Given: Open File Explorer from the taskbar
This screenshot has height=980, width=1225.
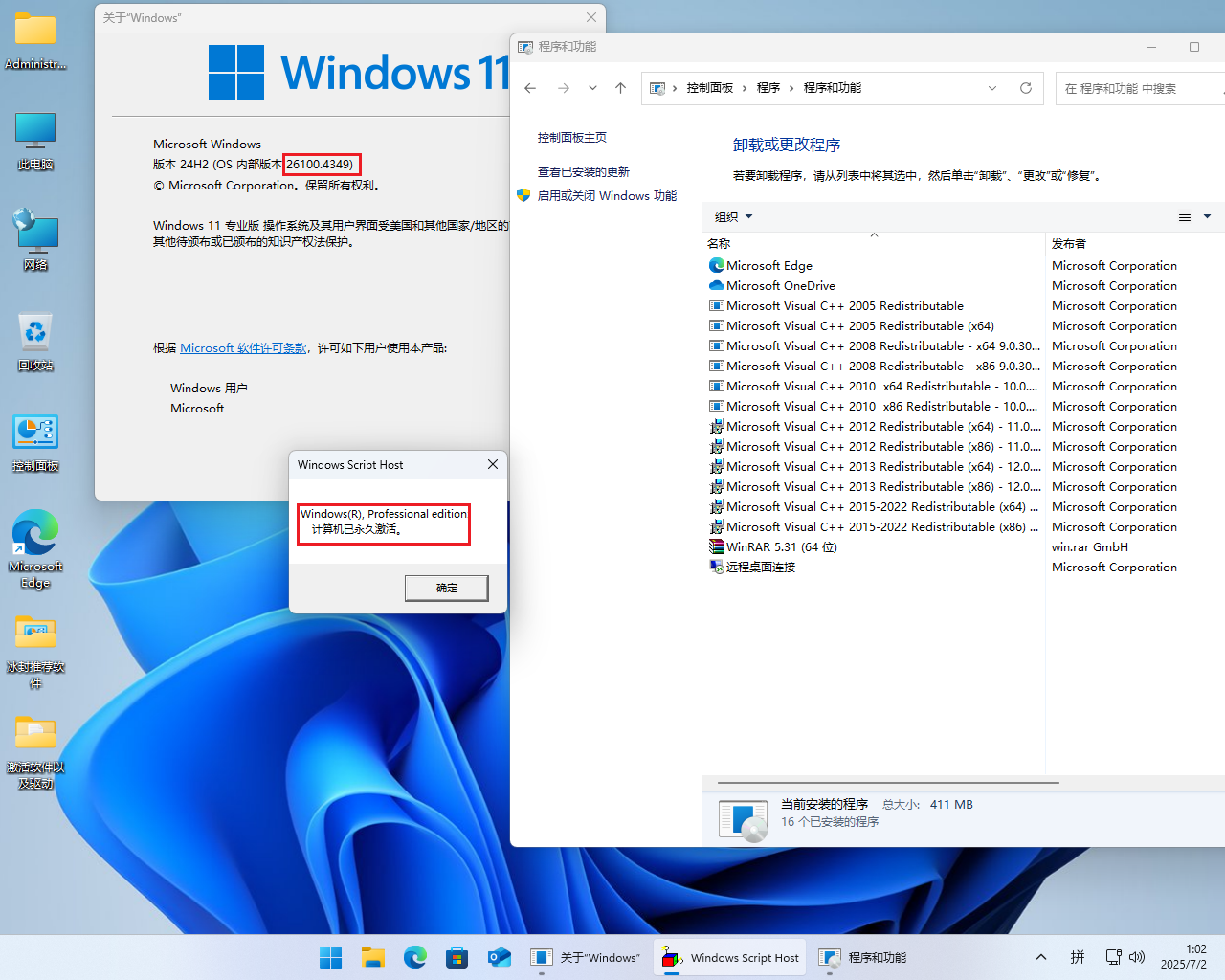Looking at the screenshot, I should click(372, 957).
